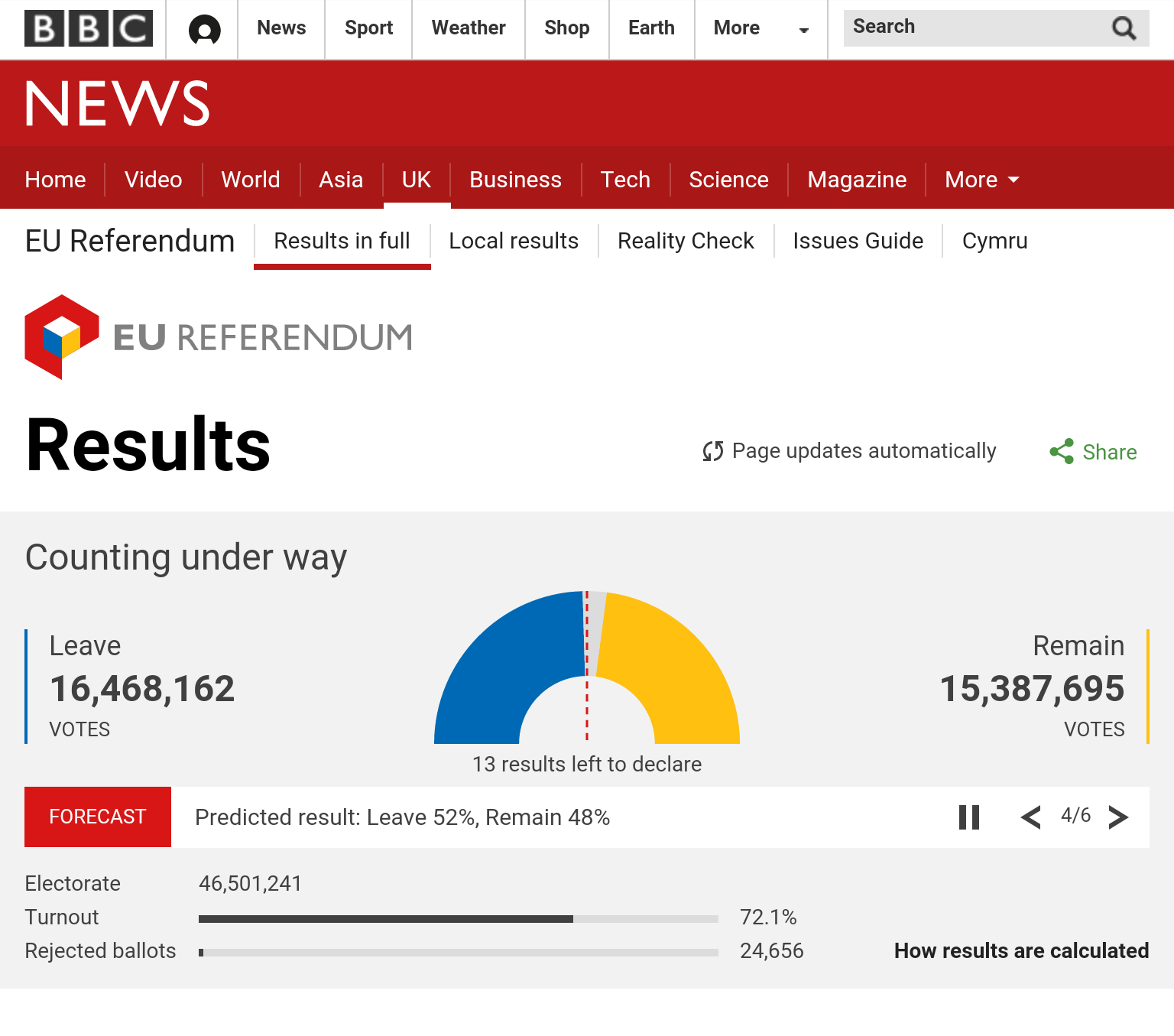1174x1036 pixels.
Task: Go to the Magazine section
Action: 857,180
